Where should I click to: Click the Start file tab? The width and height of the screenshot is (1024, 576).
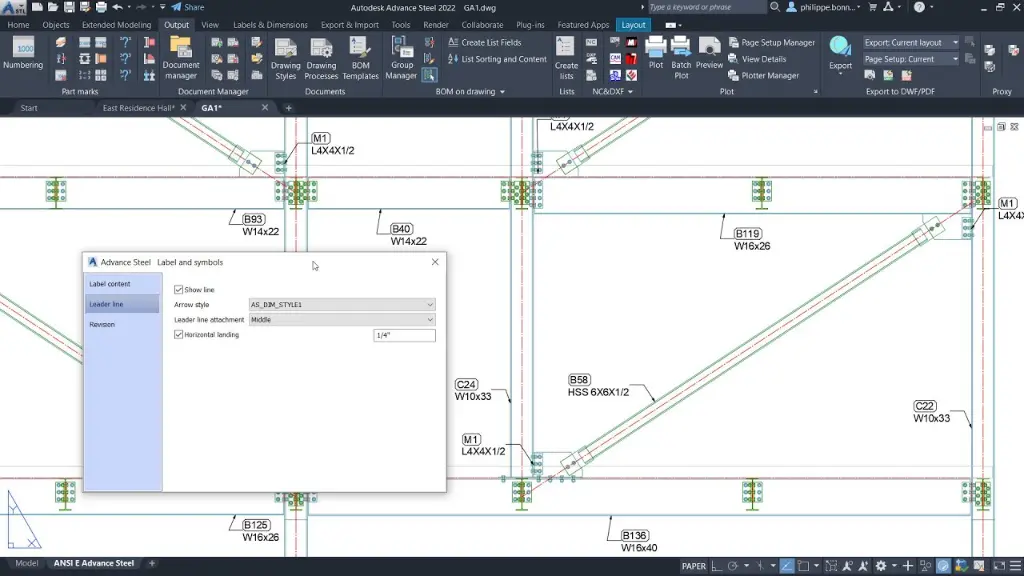(29, 108)
